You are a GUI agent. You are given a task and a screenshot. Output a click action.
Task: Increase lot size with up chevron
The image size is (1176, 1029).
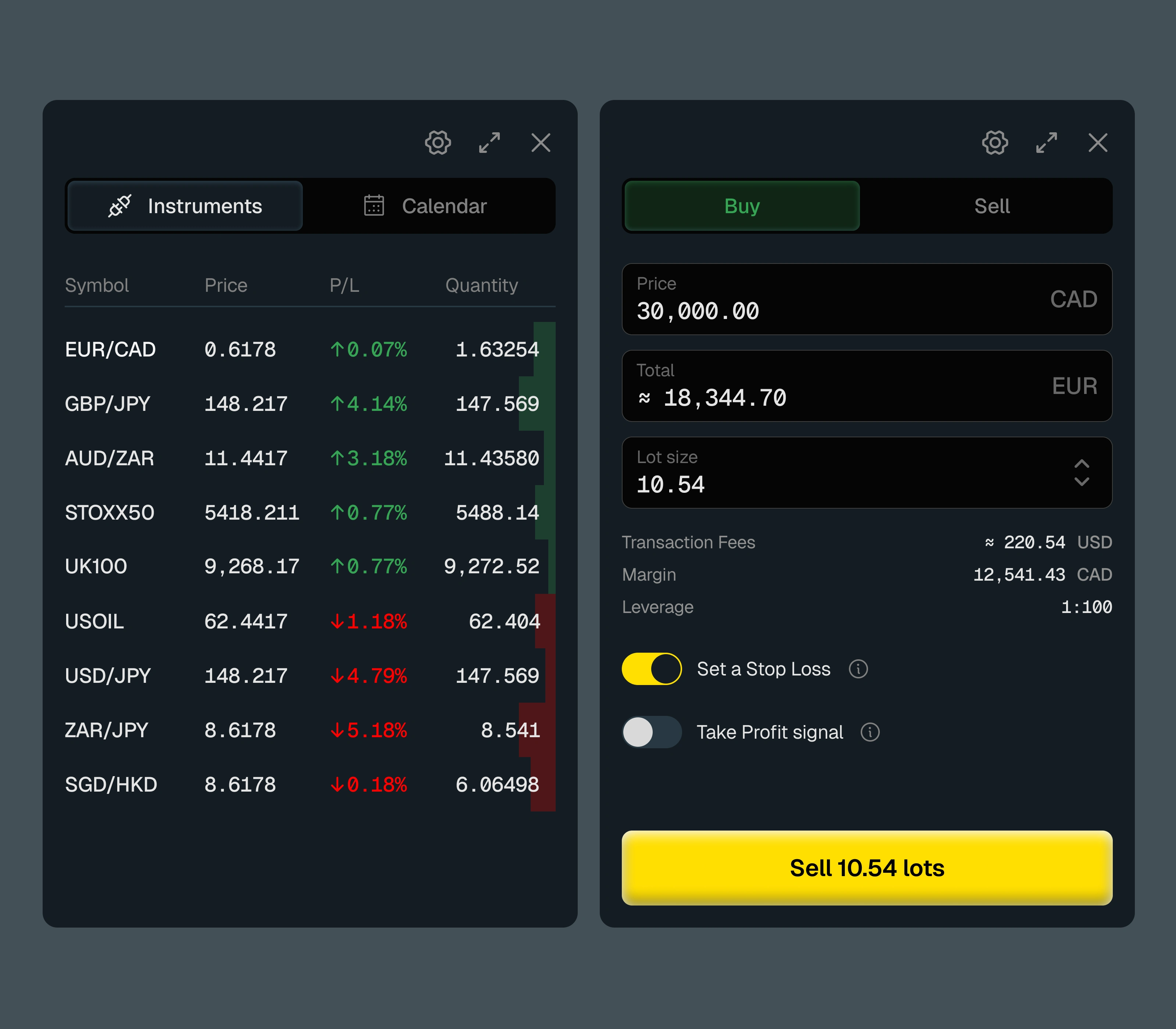click(x=1081, y=463)
